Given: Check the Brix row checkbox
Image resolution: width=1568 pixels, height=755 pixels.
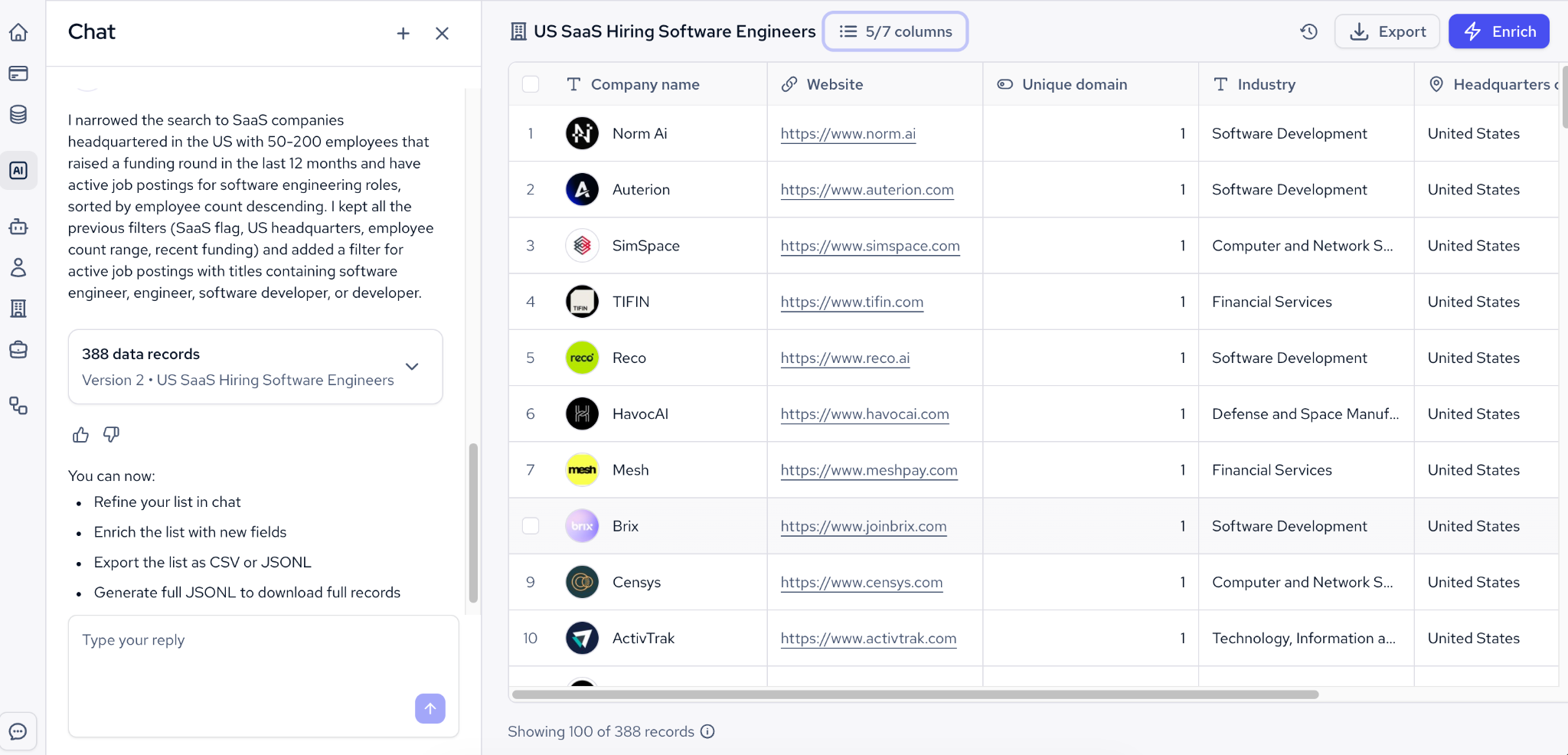Looking at the screenshot, I should [531, 526].
